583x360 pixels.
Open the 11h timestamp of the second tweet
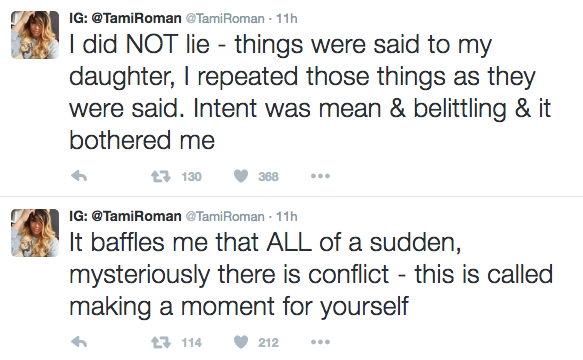tap(287, 216)
